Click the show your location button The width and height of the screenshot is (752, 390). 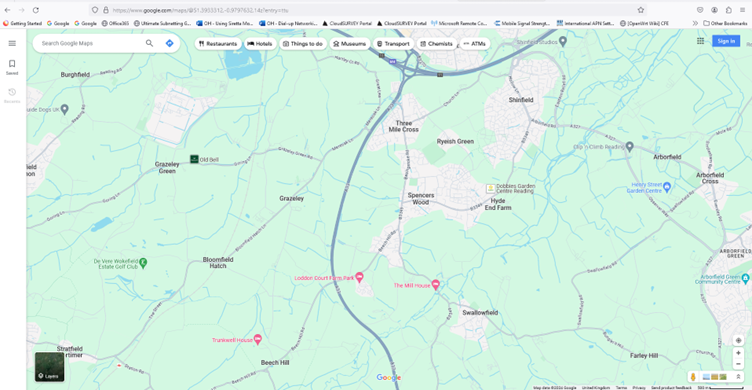coord(738,340)
